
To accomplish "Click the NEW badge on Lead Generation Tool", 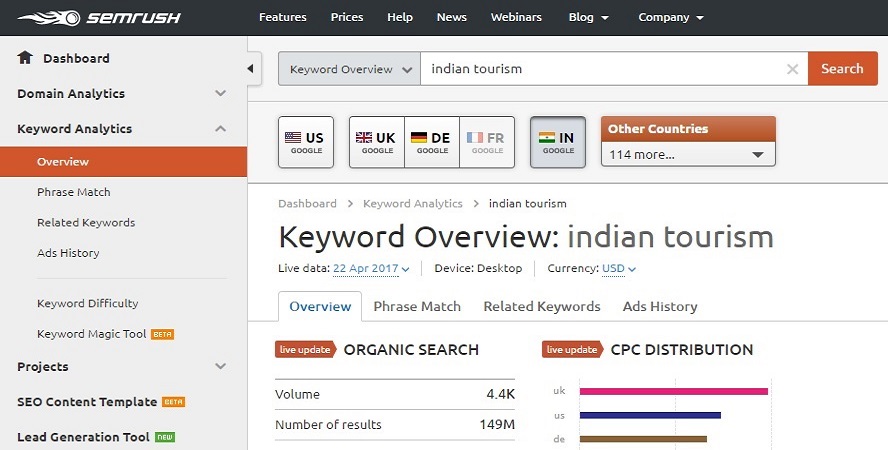I will [x=165, y=437].
